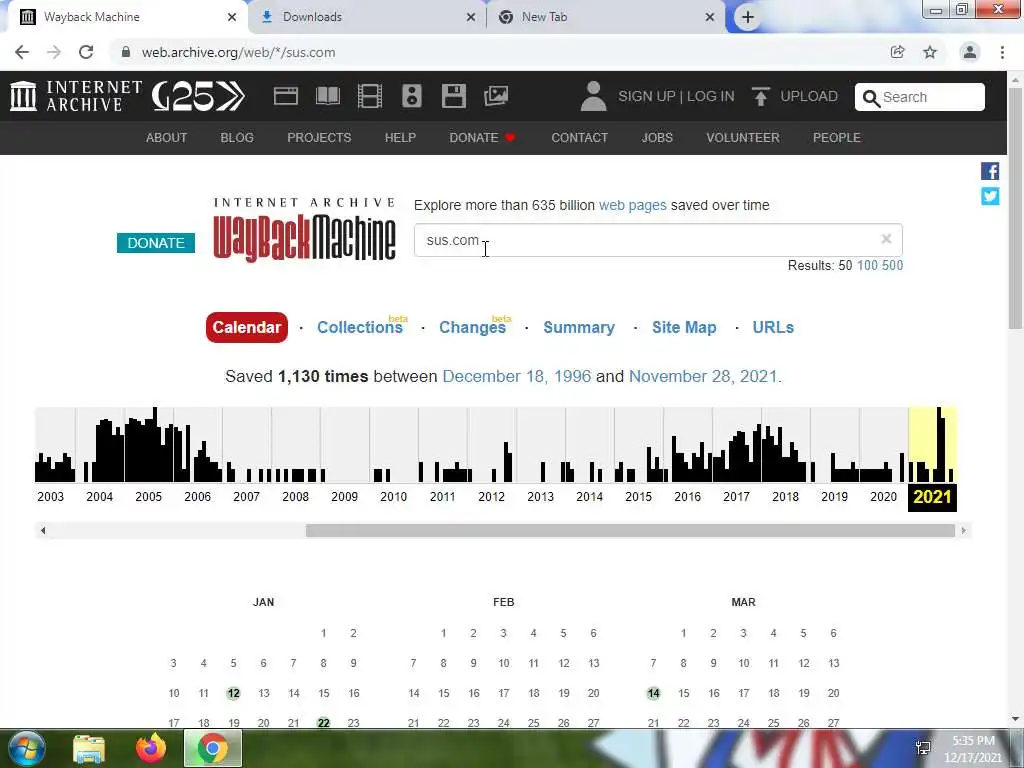The width and height of the screenshot is (1024, 768).
Task: Open Chrome three-dot menu
Action: pyautogui.click(x=1002, y=52)
